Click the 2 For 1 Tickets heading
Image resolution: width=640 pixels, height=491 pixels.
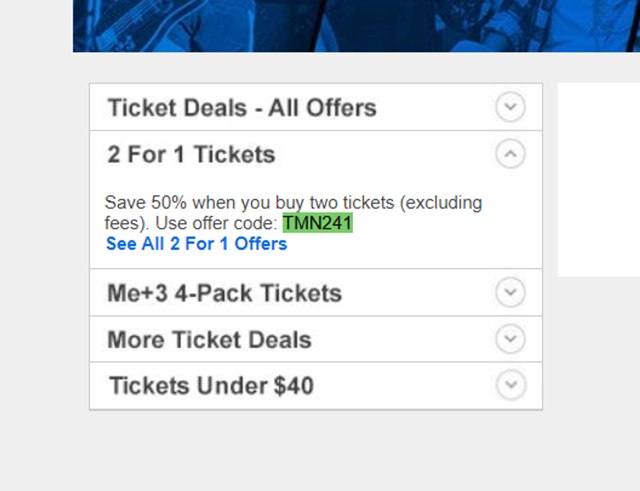tap(191, 155)
